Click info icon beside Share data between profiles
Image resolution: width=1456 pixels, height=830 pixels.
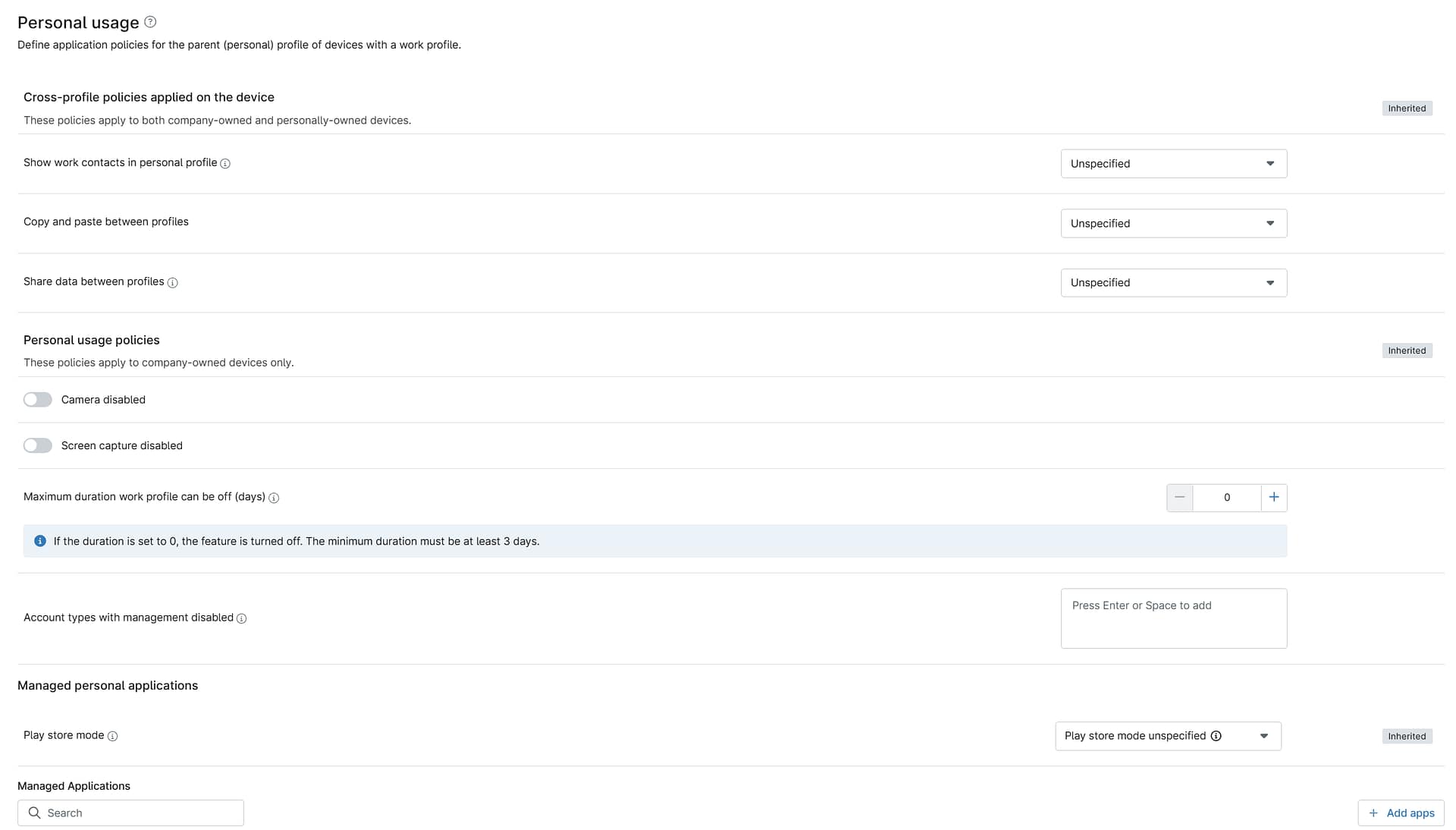173,283
